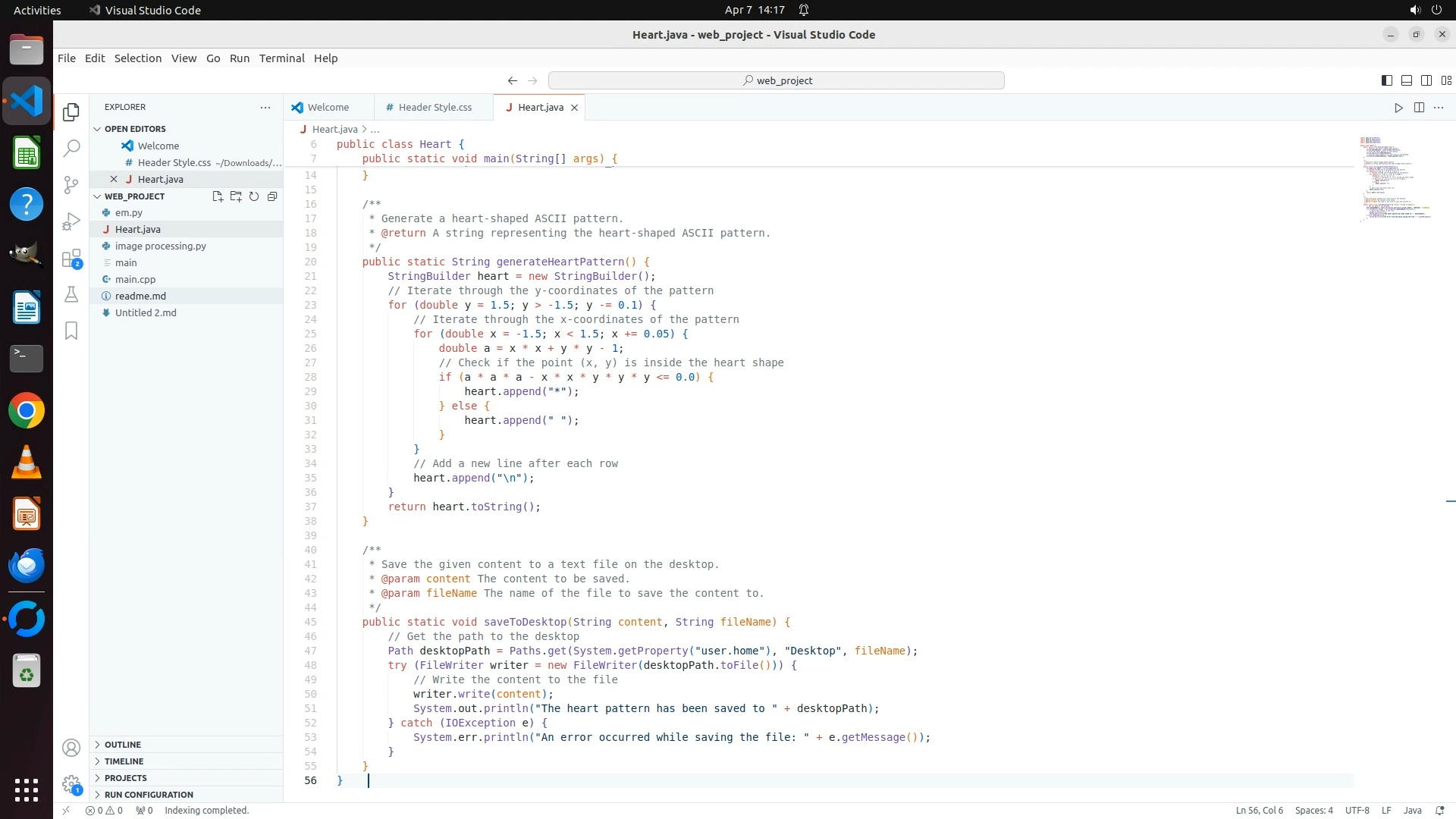The width and height of the screenshot is (1456, 819).
Task: Open the Testing flask icon
Action: point(71,294)
